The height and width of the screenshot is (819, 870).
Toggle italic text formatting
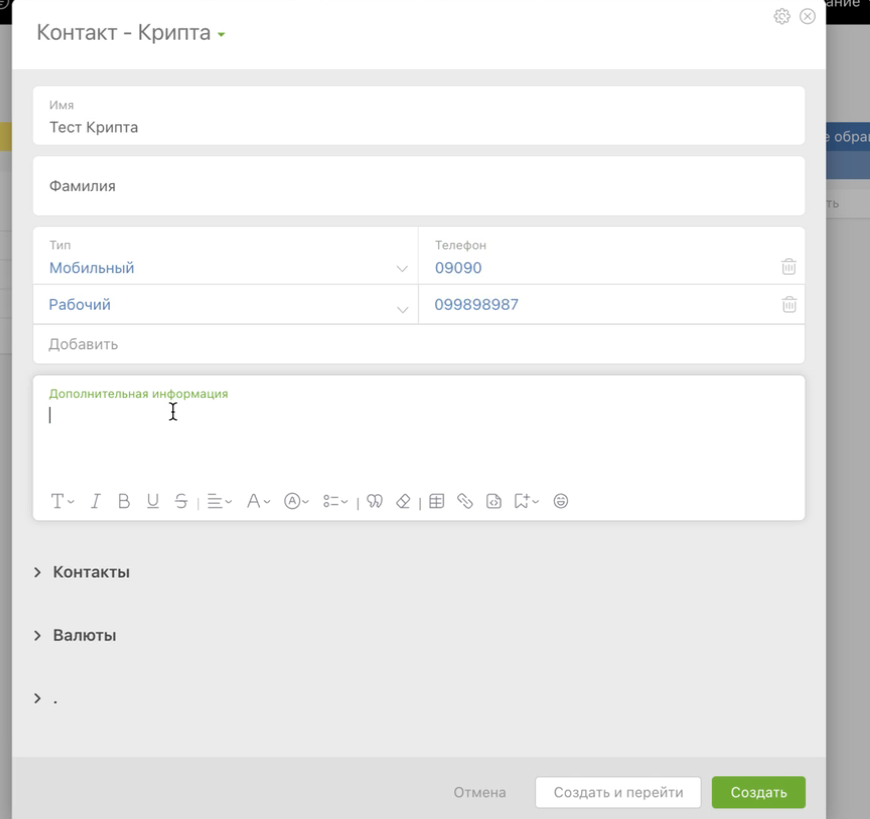pyautogui.click(x=95, y=502)
